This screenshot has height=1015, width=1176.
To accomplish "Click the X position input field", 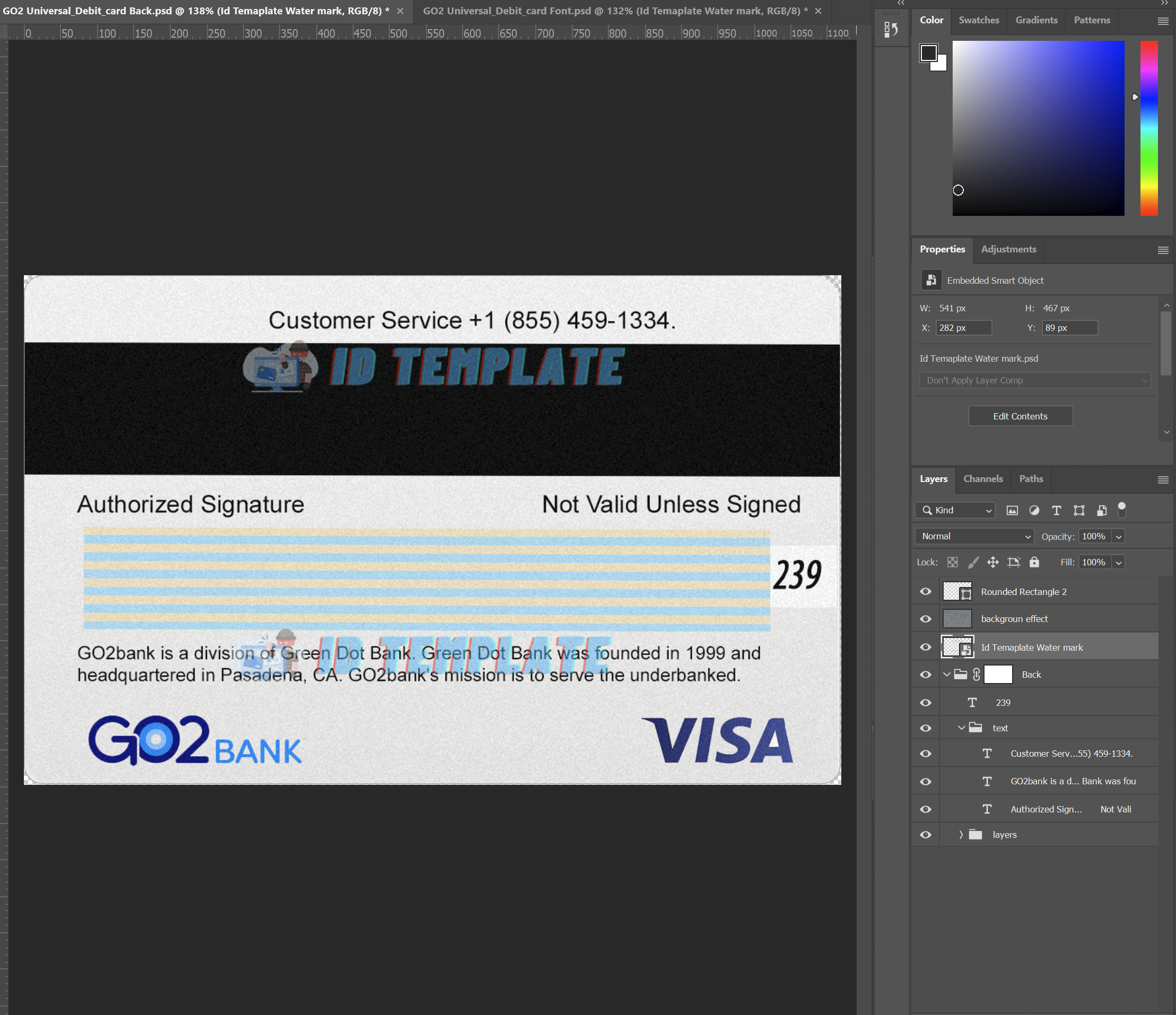I will click(963, 328).
